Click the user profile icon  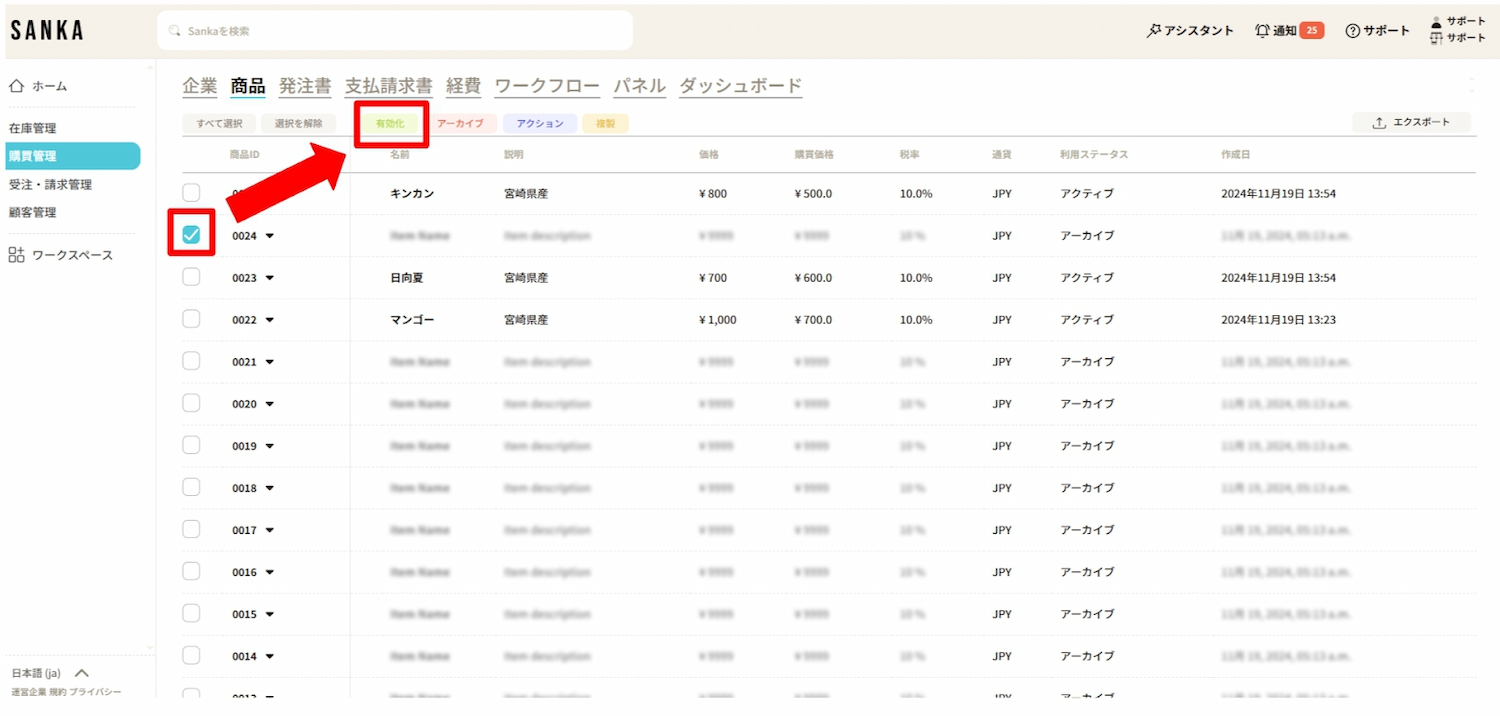[x=1437, y=22]
